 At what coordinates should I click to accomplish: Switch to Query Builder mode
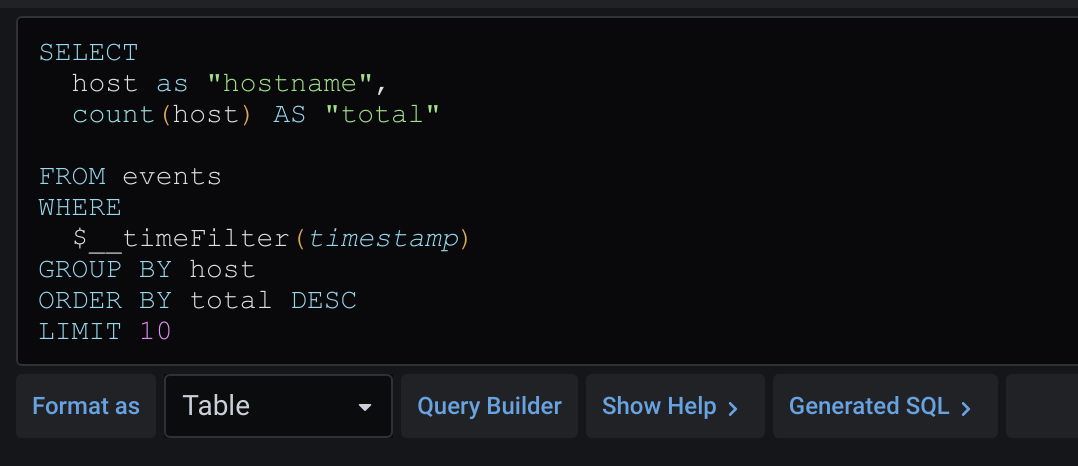tap(490, 406)
